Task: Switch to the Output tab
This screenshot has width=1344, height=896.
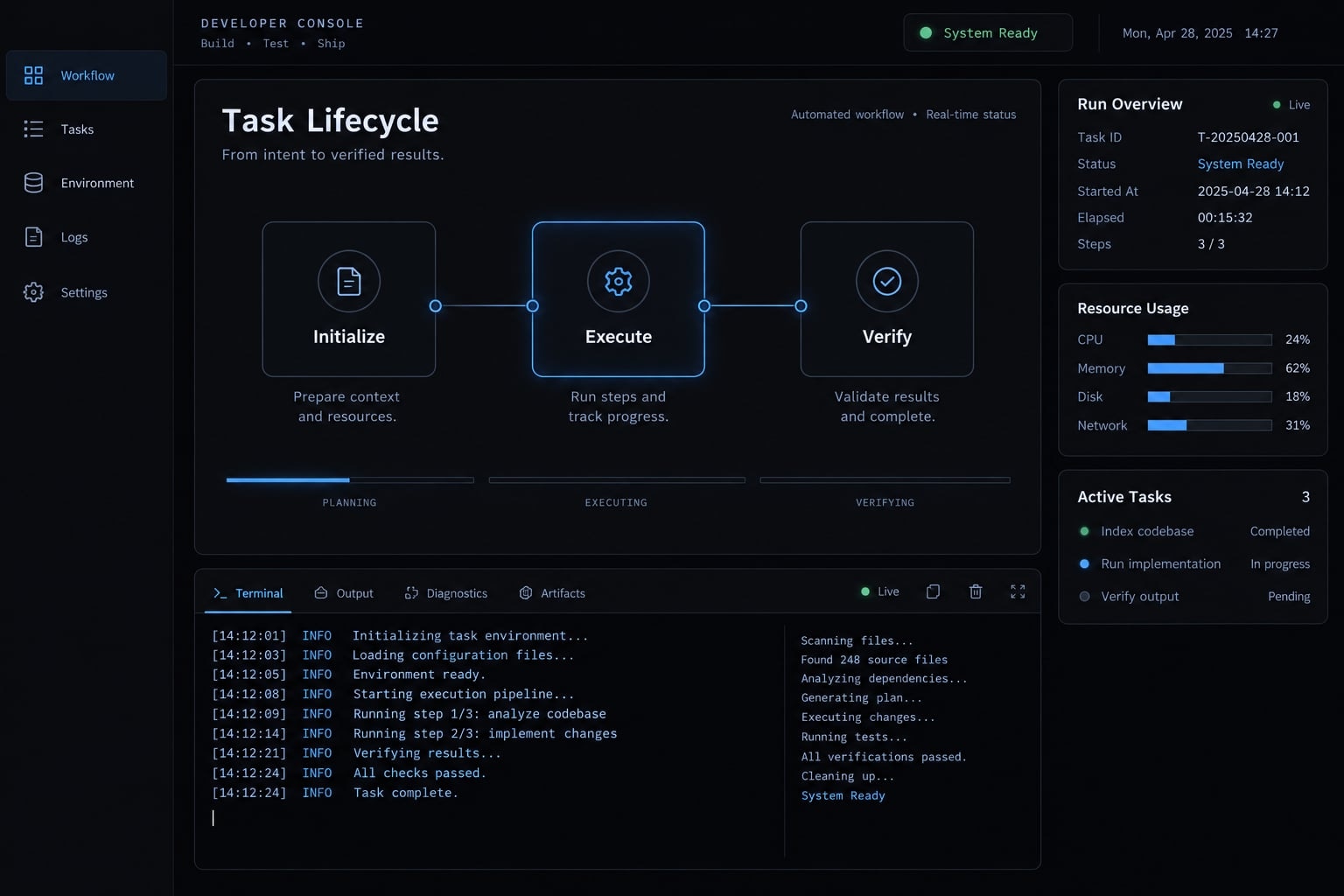Action: (x=343, y=593)
